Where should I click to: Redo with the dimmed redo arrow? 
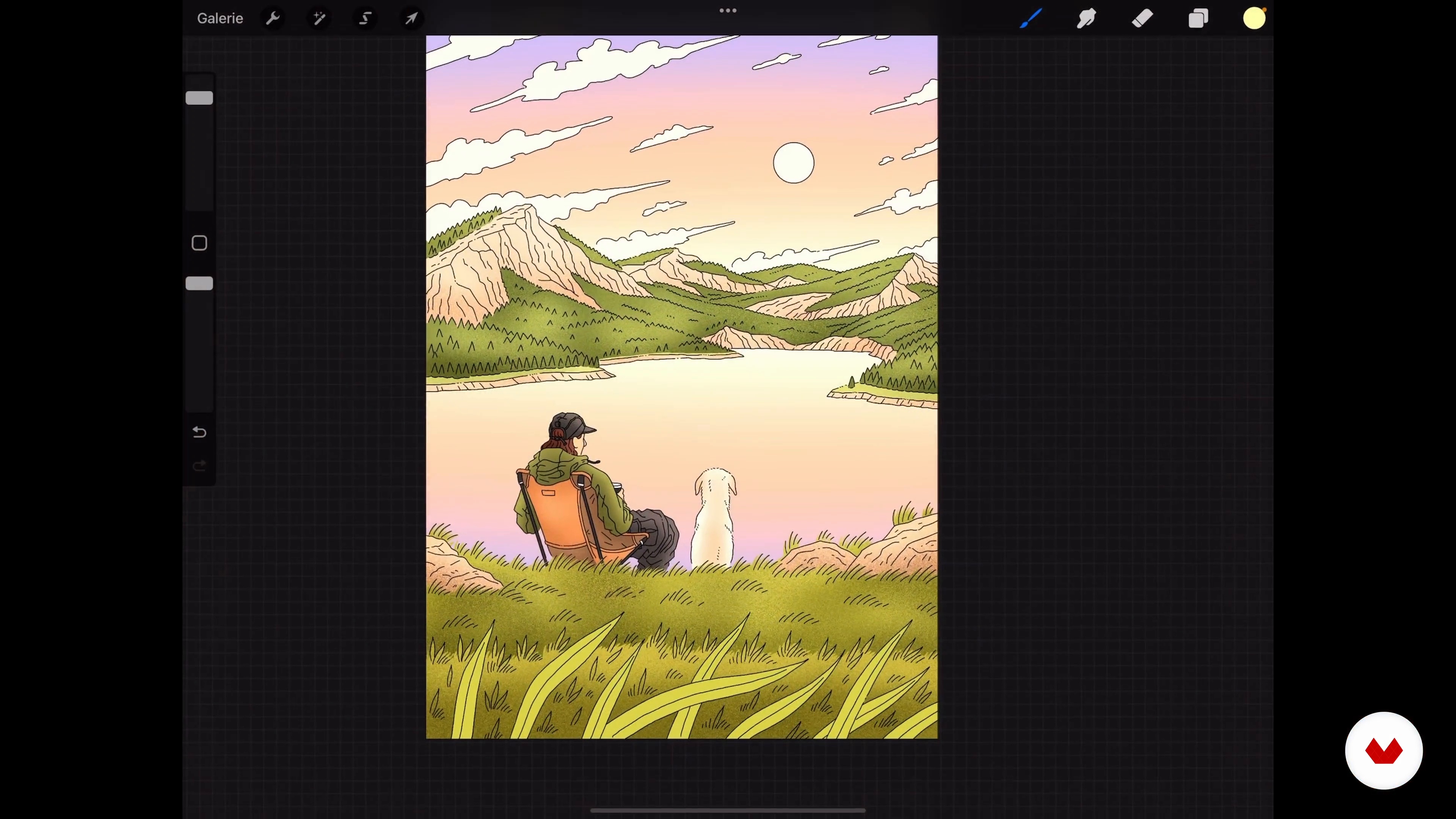coord(199,466)
